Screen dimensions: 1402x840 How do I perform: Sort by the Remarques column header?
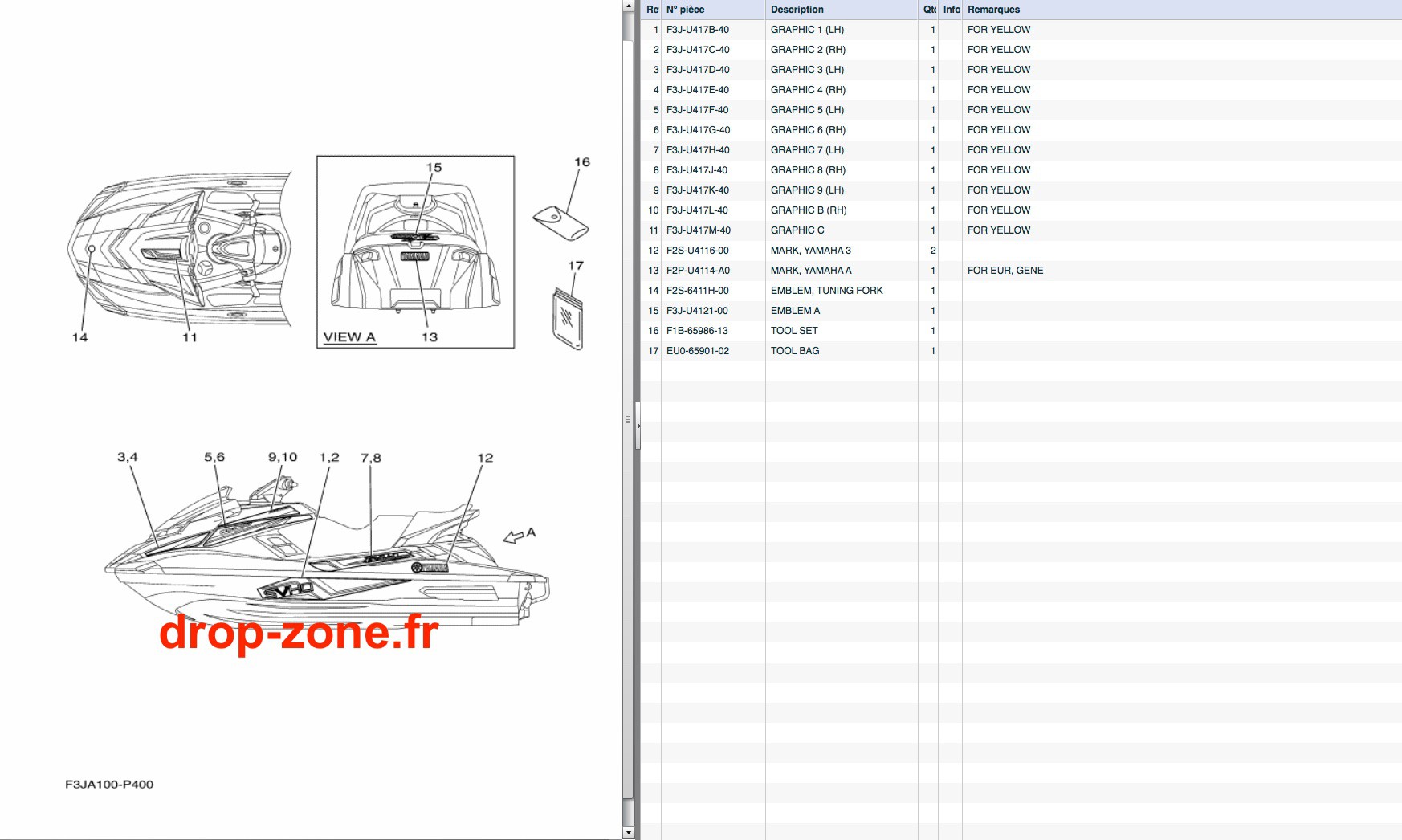(x=1182, y=10)
